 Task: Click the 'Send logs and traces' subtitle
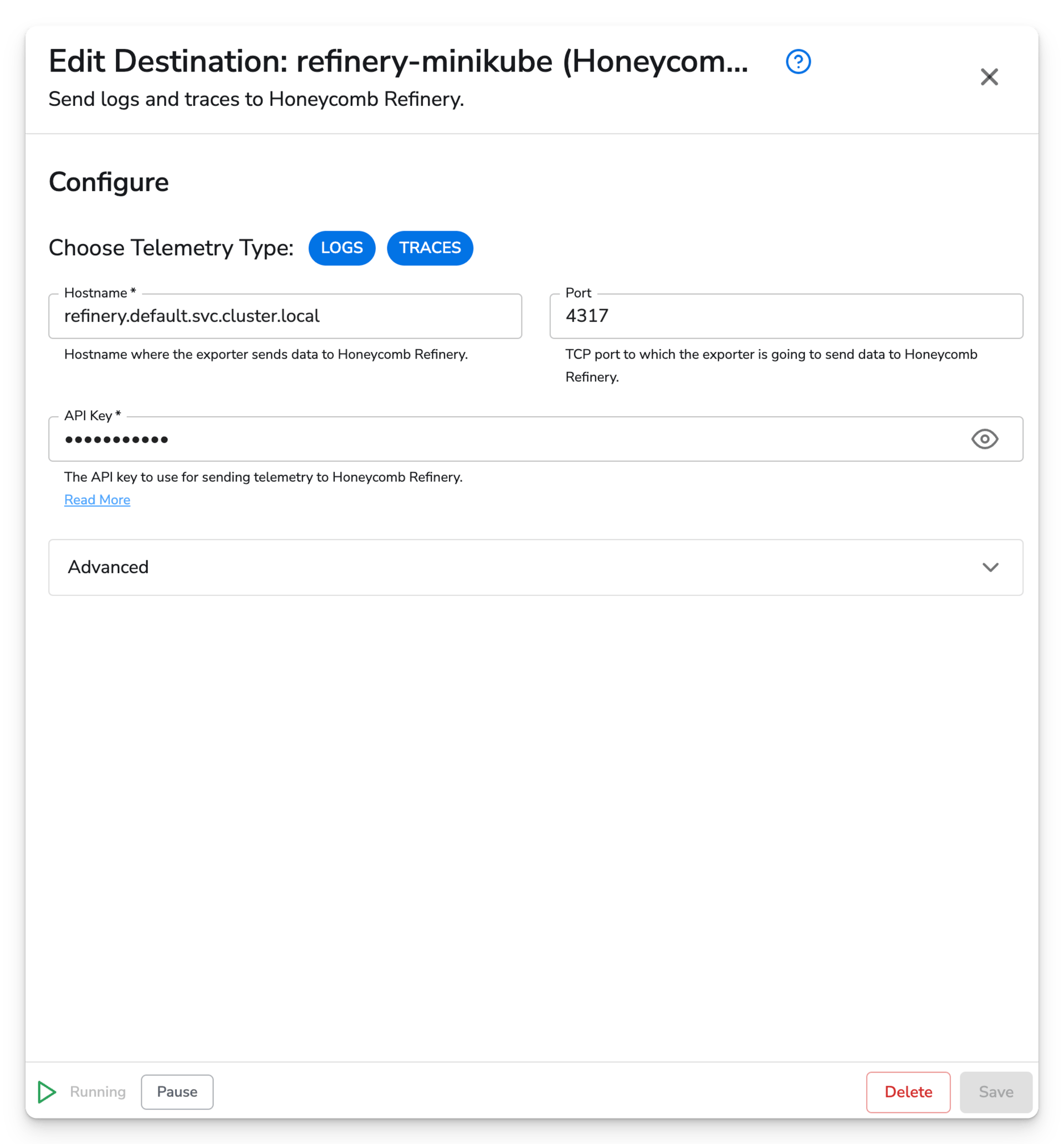pyautogui.click(x=256, y=99)
